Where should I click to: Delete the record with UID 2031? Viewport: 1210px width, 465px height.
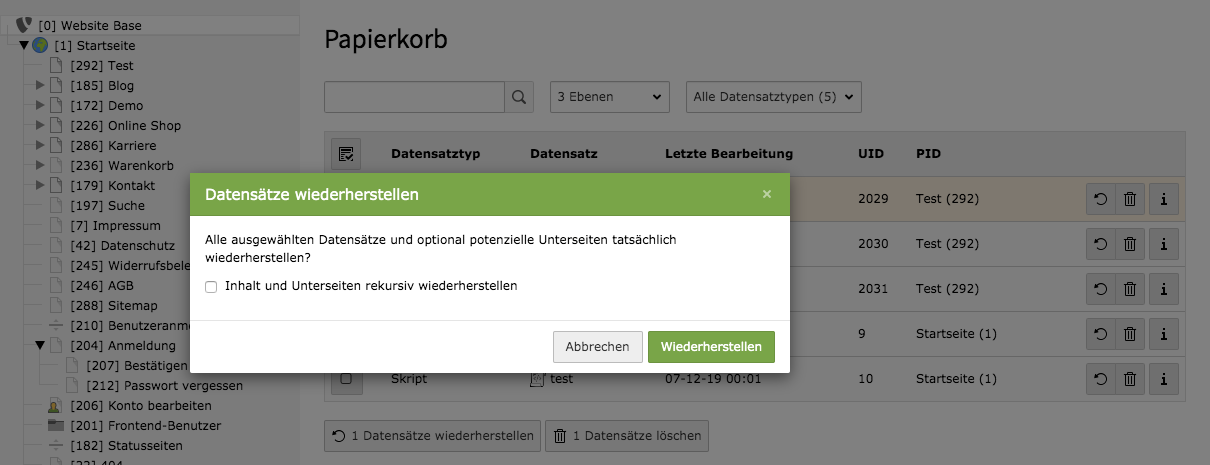click(1130, 289)
